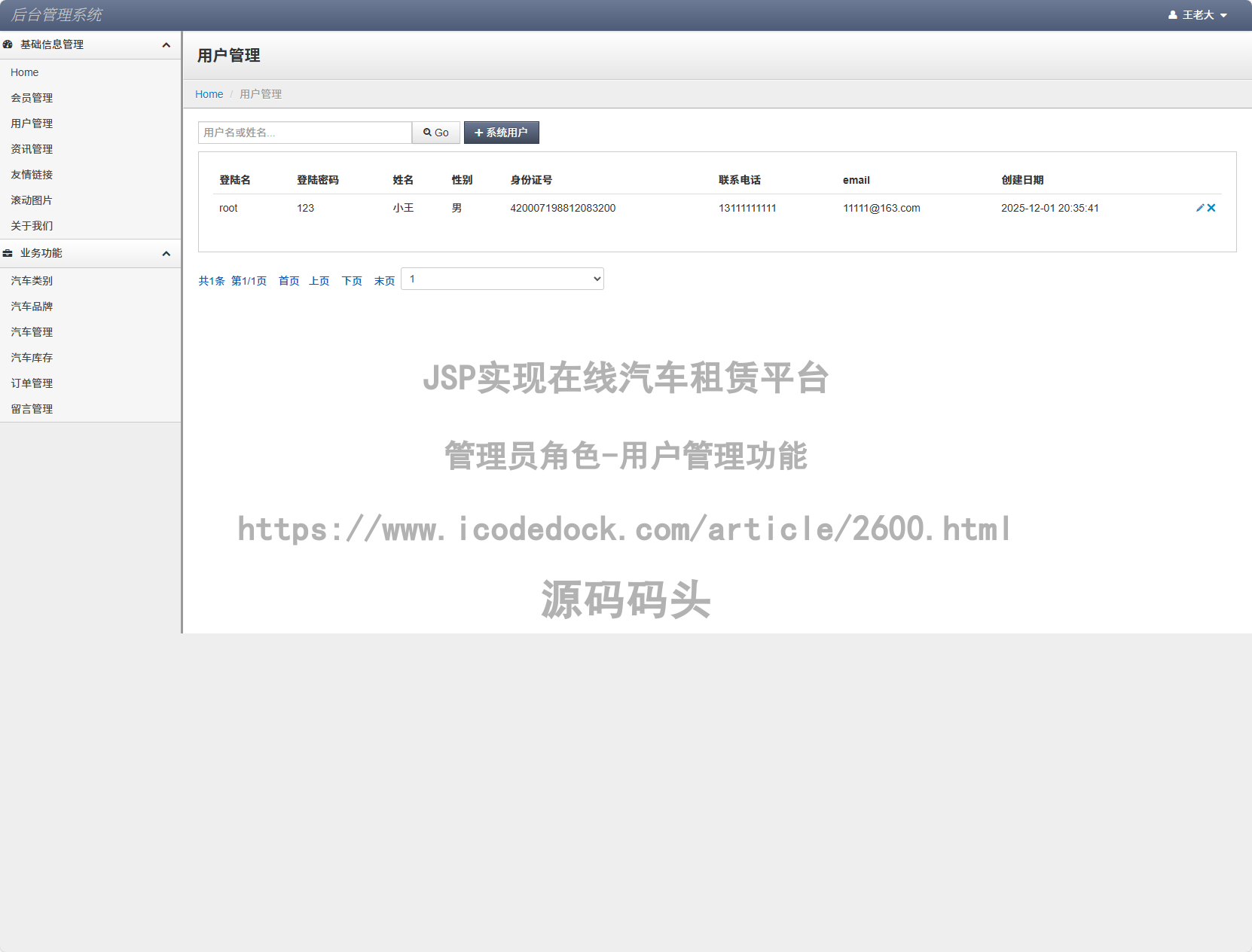Go to first page via 首页 link

point(288,280)
